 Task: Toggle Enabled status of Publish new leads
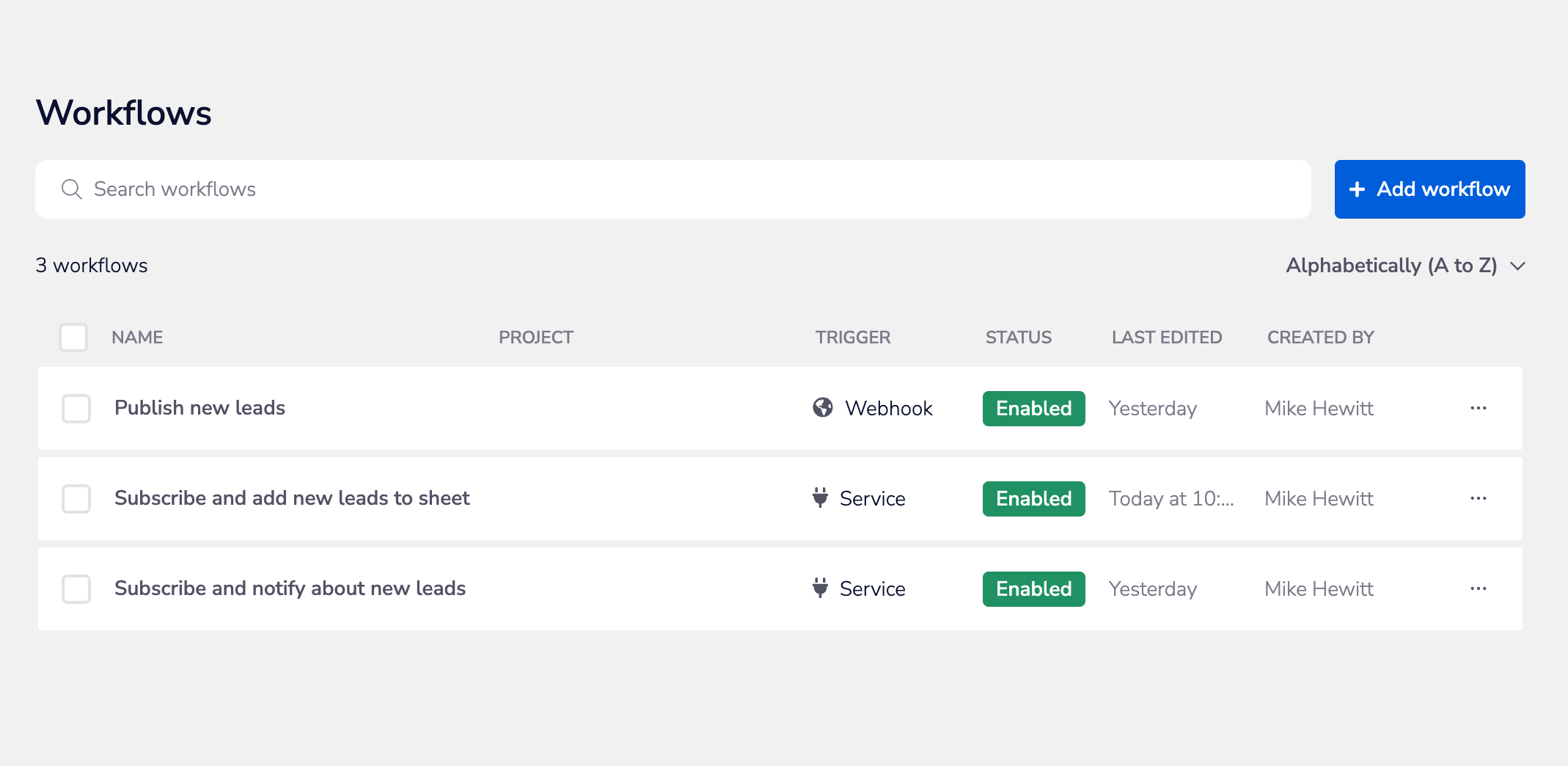click(x=1033, y=408)
